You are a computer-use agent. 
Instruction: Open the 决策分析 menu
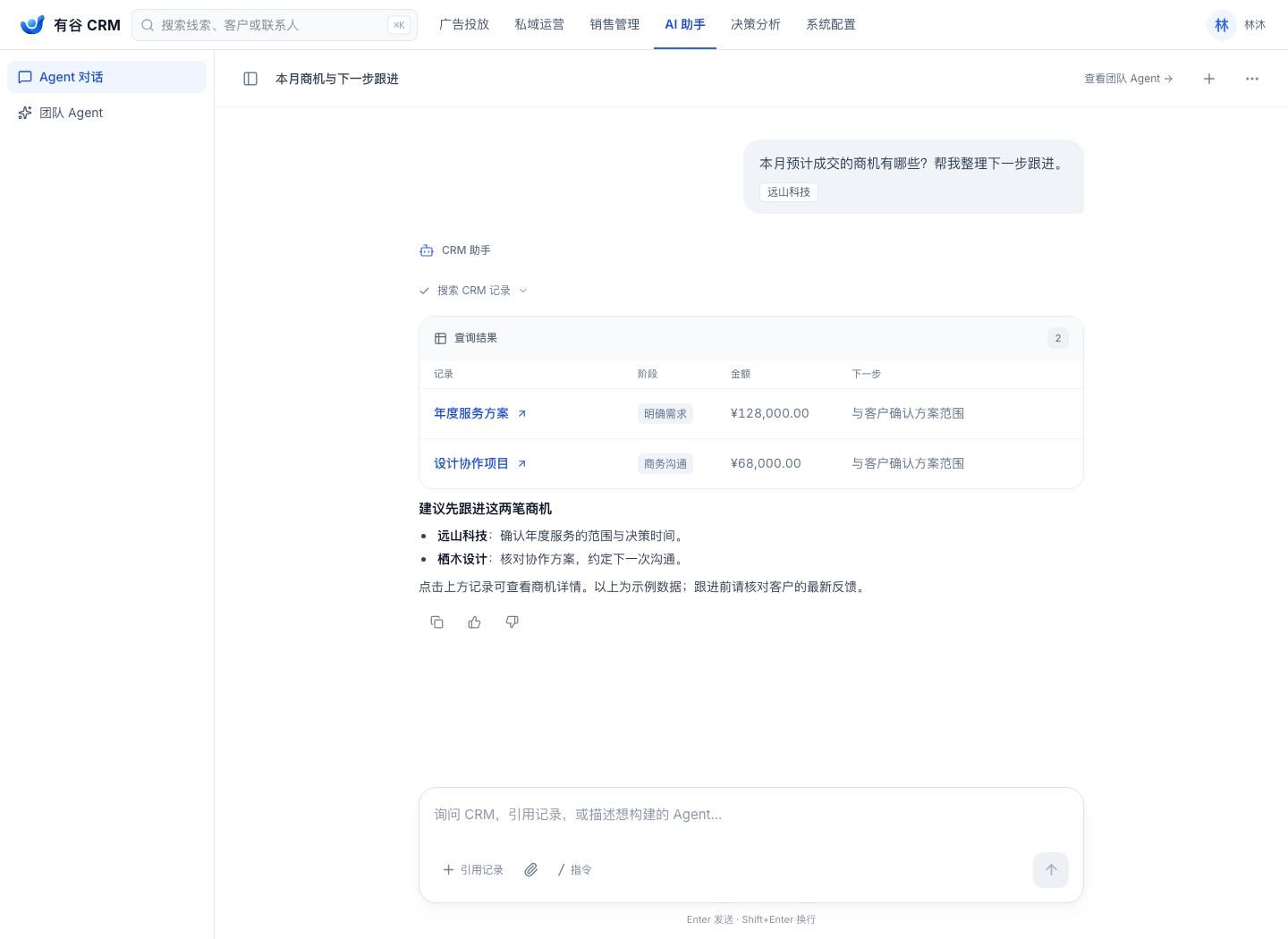(756, 25)
